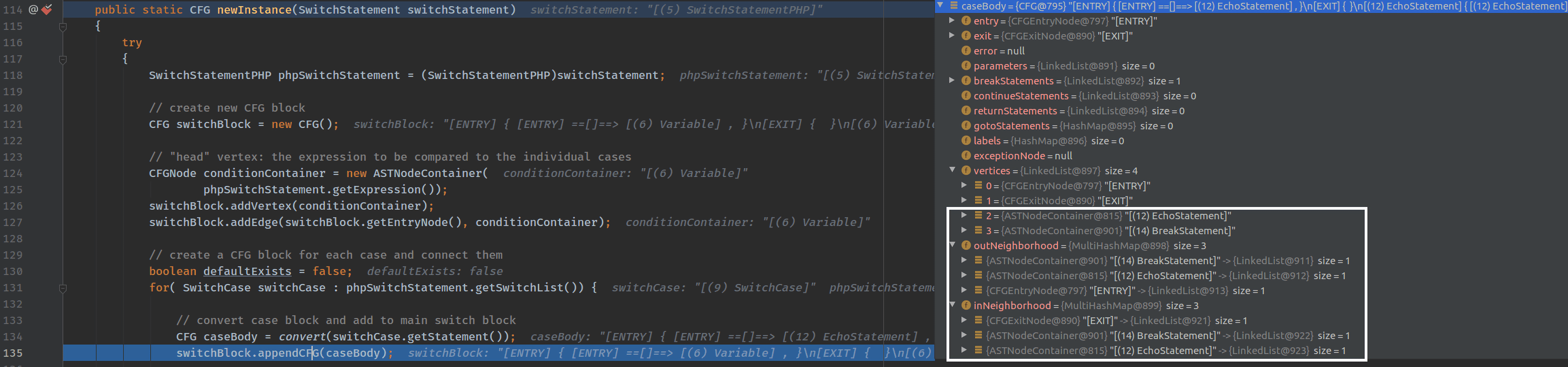Click line number 135 in gutter
The image size is (1568, 367).
[x=12, y=353]
